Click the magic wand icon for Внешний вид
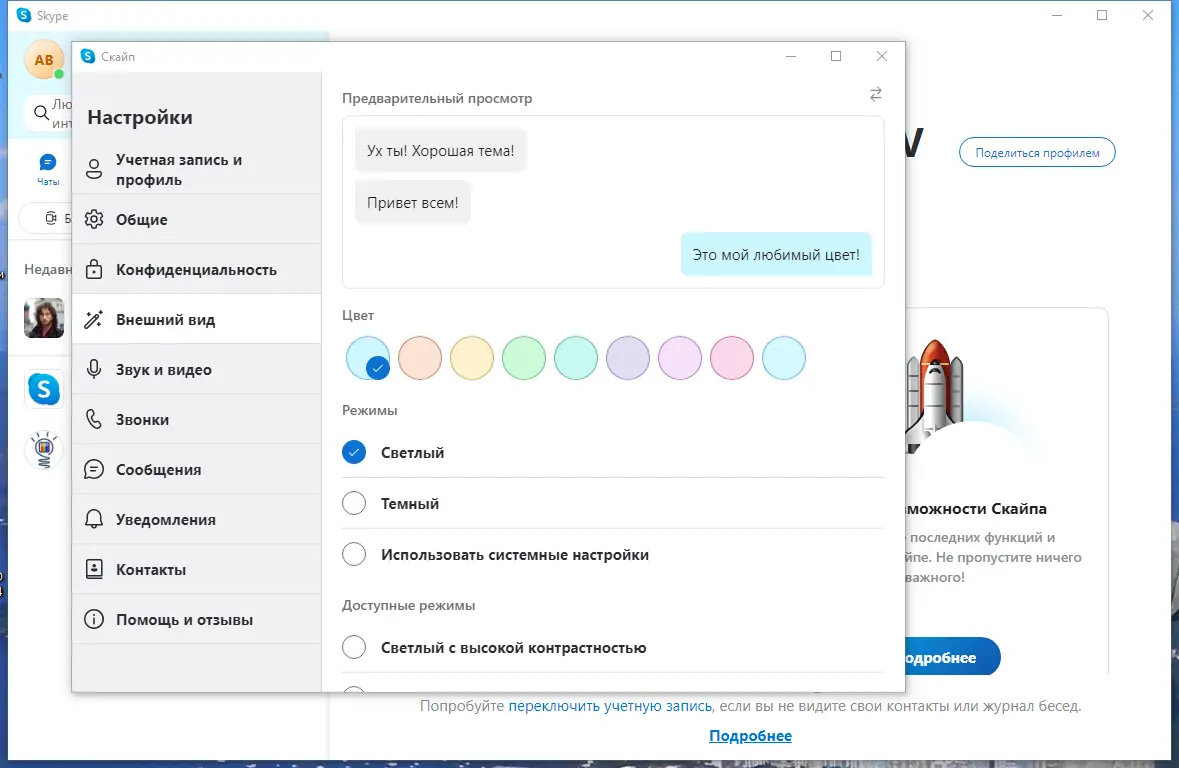This screenshot has width=1179, height=768. (x=94, y=320)
